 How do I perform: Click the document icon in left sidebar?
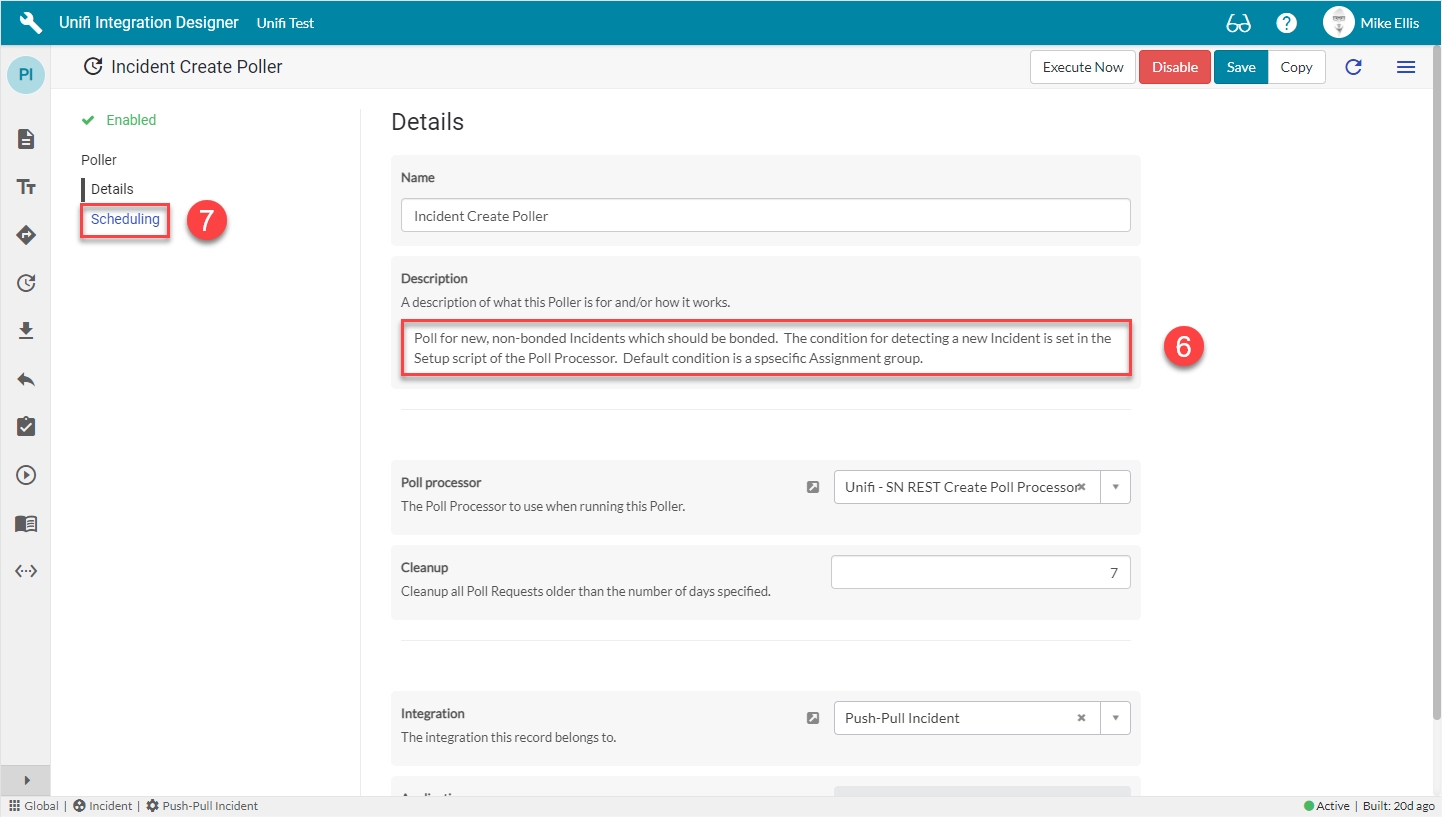pos(26,139)
